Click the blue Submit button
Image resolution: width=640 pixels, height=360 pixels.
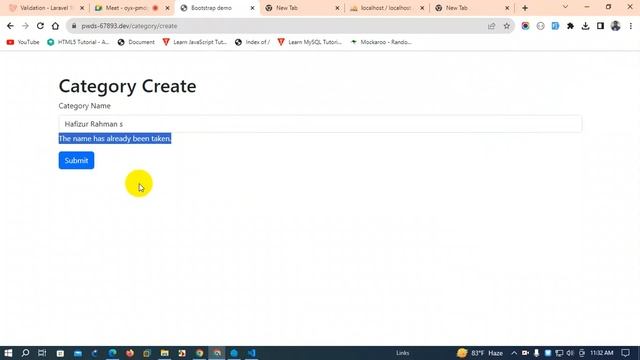[x=76, y=160]
